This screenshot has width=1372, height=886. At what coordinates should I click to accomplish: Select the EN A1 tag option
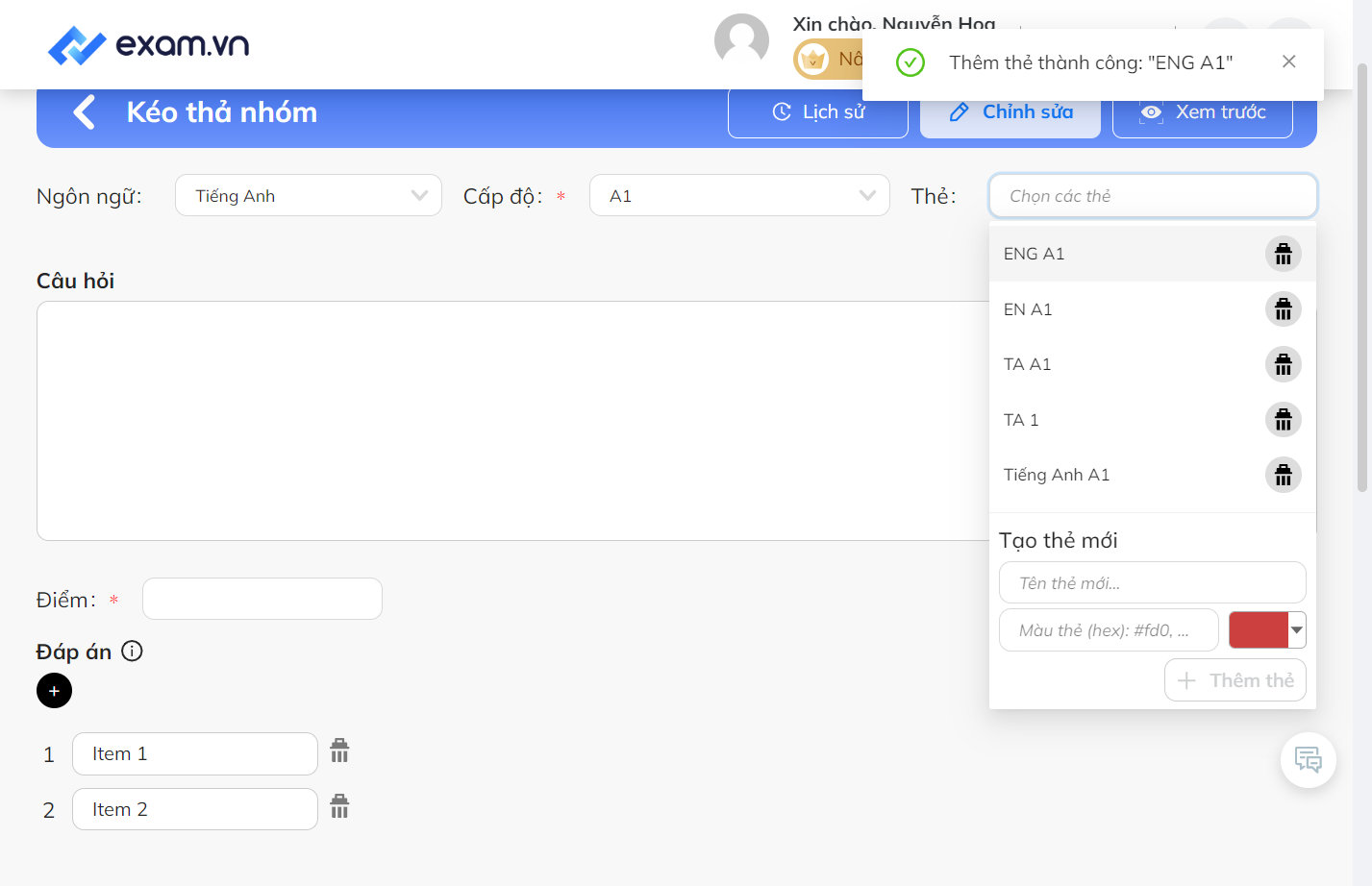1153,309
